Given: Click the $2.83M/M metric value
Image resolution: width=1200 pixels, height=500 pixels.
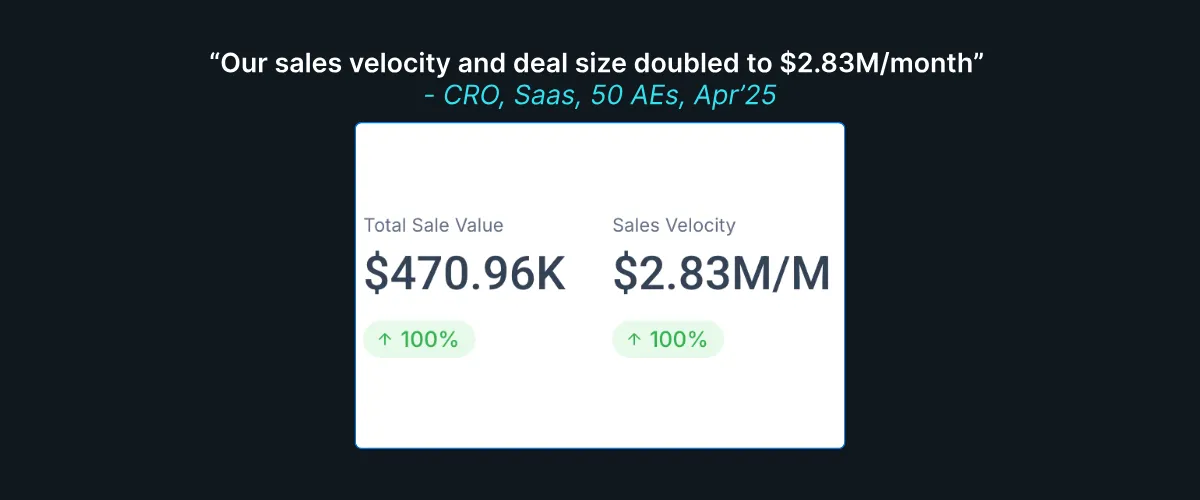Looking at the screenshot, I should 722,274.
